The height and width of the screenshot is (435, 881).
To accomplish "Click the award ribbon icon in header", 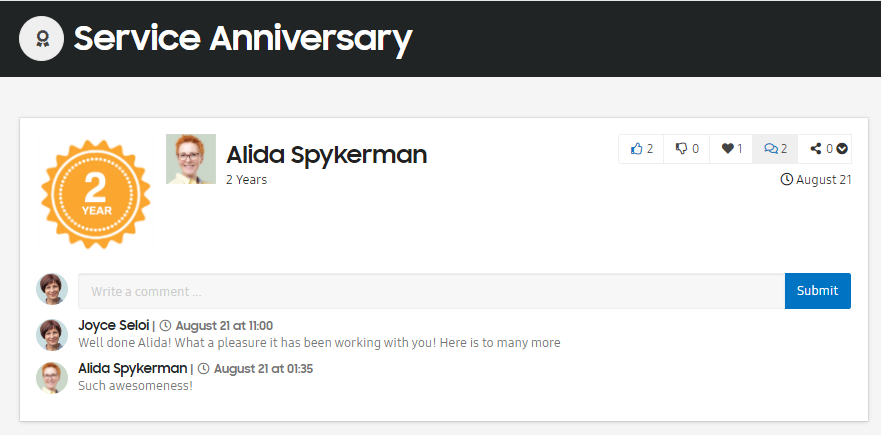I will (x=41, y=38).
